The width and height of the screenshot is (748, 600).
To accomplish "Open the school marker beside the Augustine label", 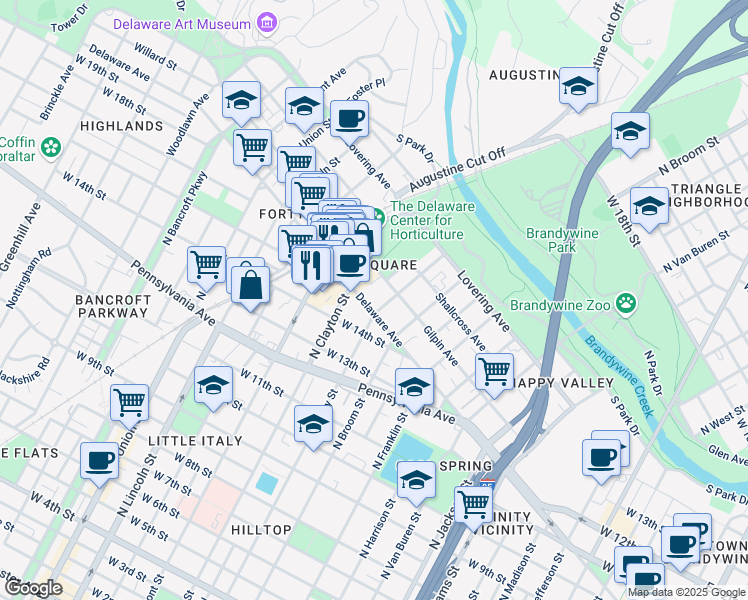I will tap(578, 86).
